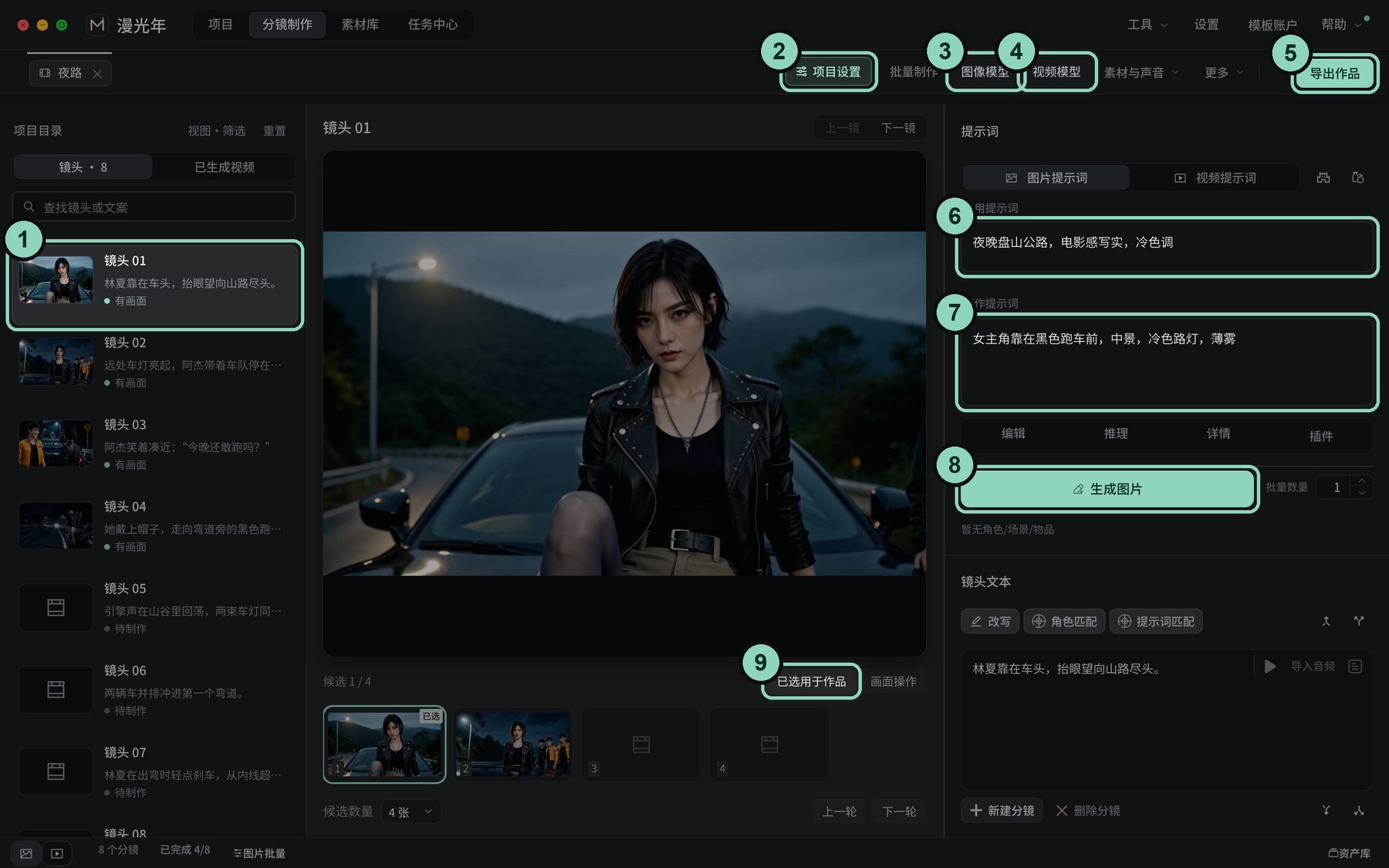Toggle 已选用于作品 for this candidate

[811, 681]
